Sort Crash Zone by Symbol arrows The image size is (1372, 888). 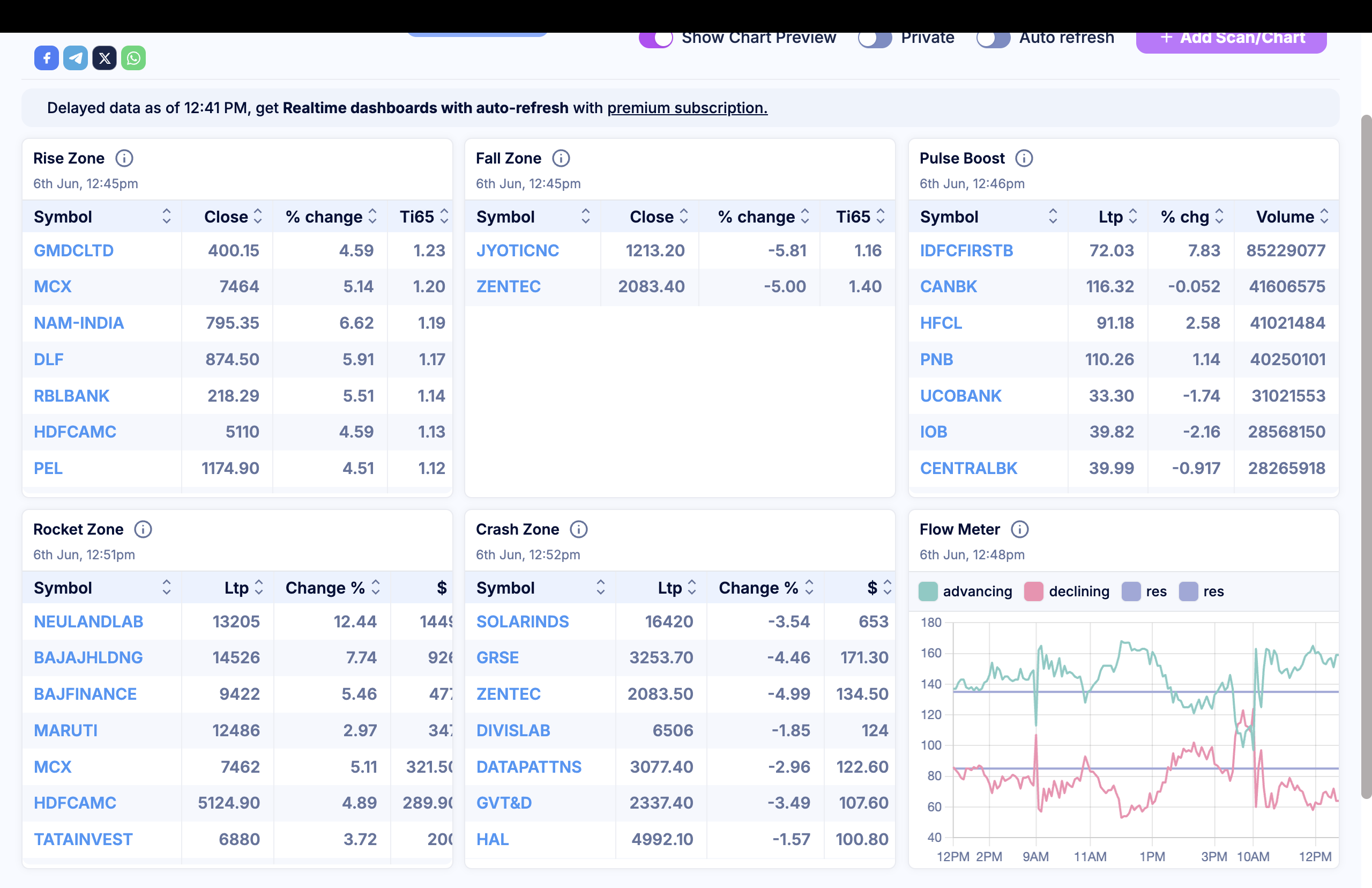pyautogui.click(x=601, y=588)
